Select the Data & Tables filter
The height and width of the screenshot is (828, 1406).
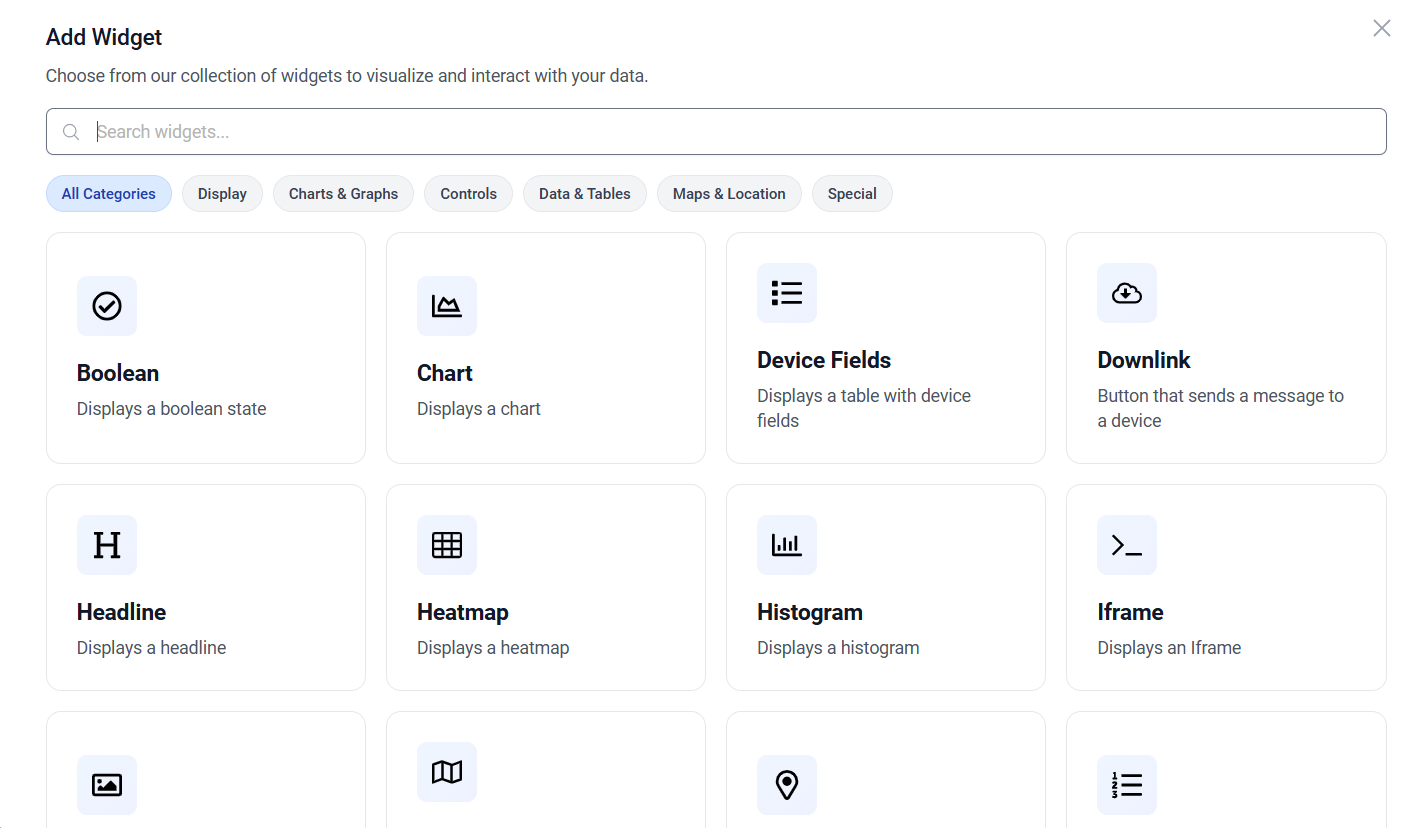point(585,194)
